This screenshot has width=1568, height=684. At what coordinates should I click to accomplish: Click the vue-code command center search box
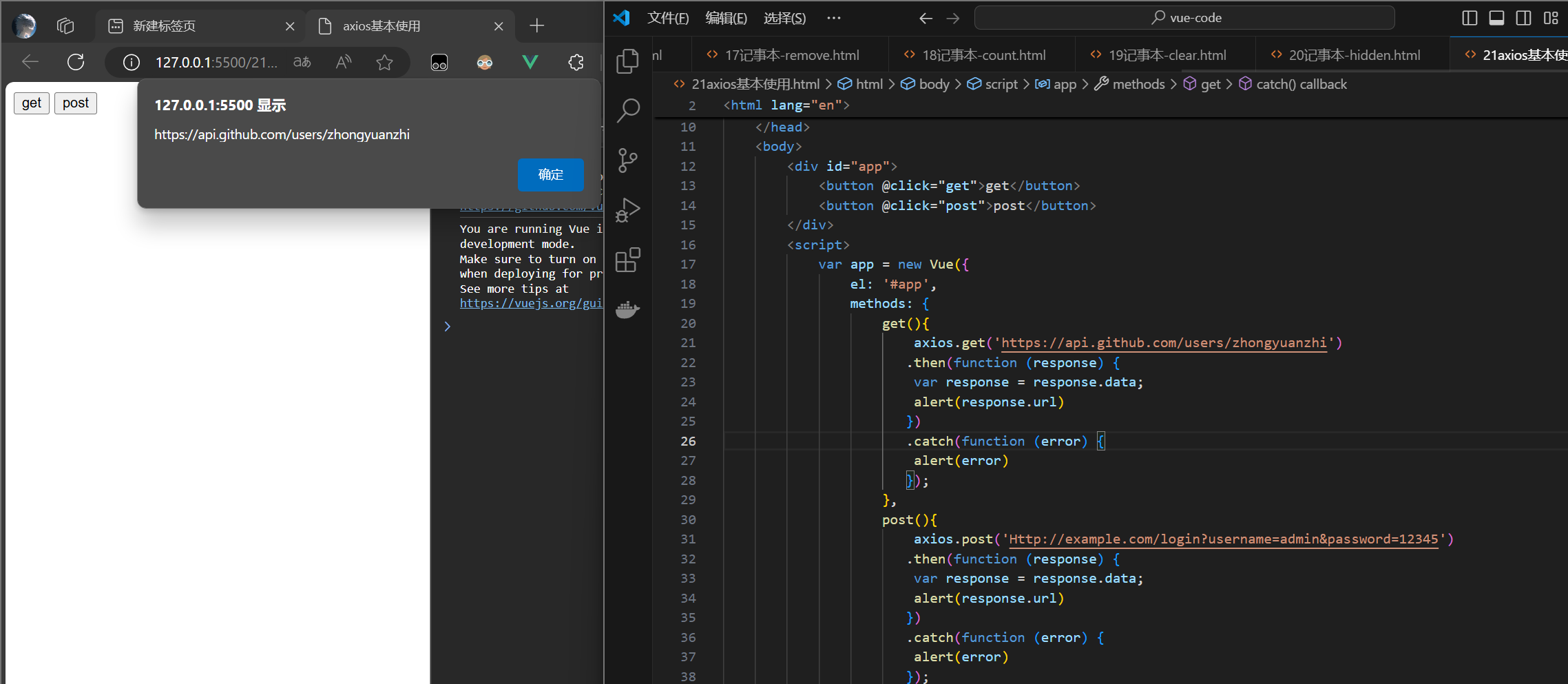pos(1184,18)
